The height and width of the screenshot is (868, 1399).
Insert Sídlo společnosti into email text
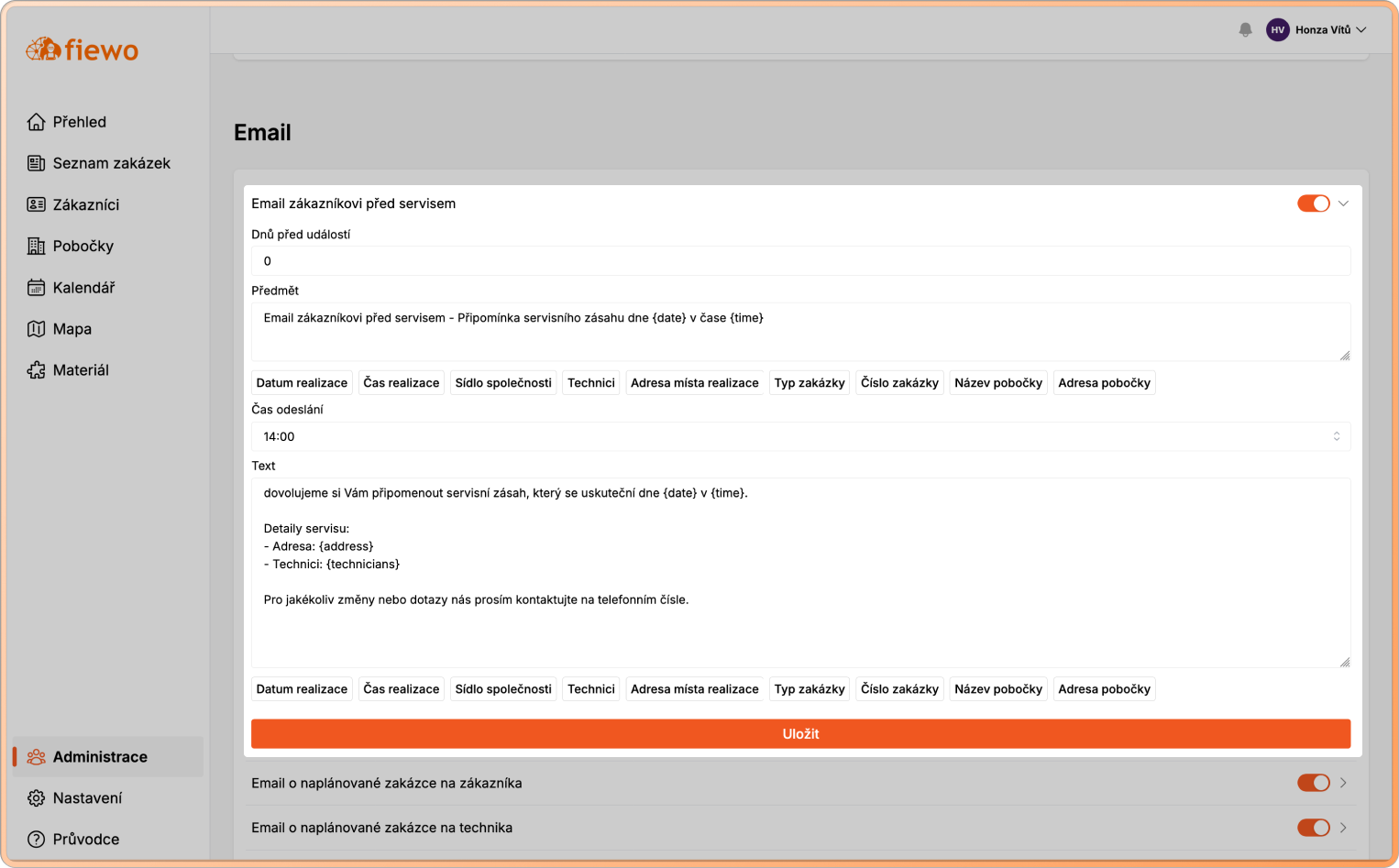tap(503, 689)
